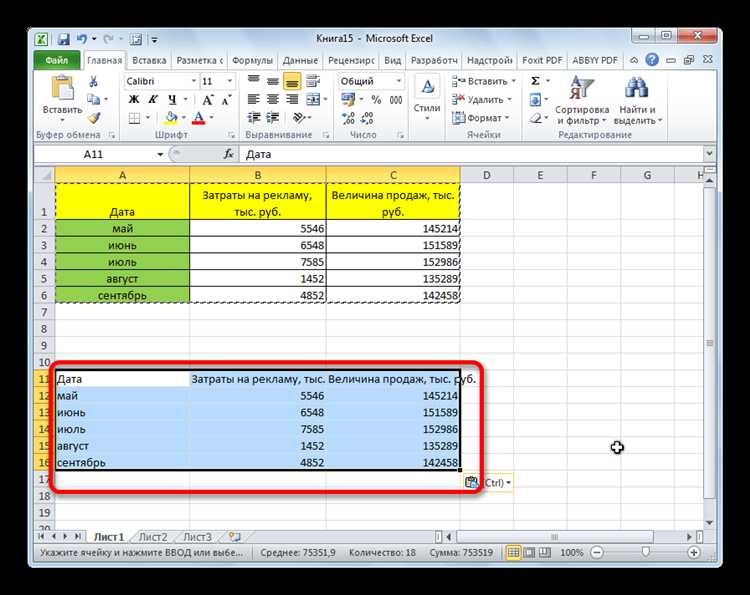Click the Save icon in quick access toolbar

(x=63, y=39)
